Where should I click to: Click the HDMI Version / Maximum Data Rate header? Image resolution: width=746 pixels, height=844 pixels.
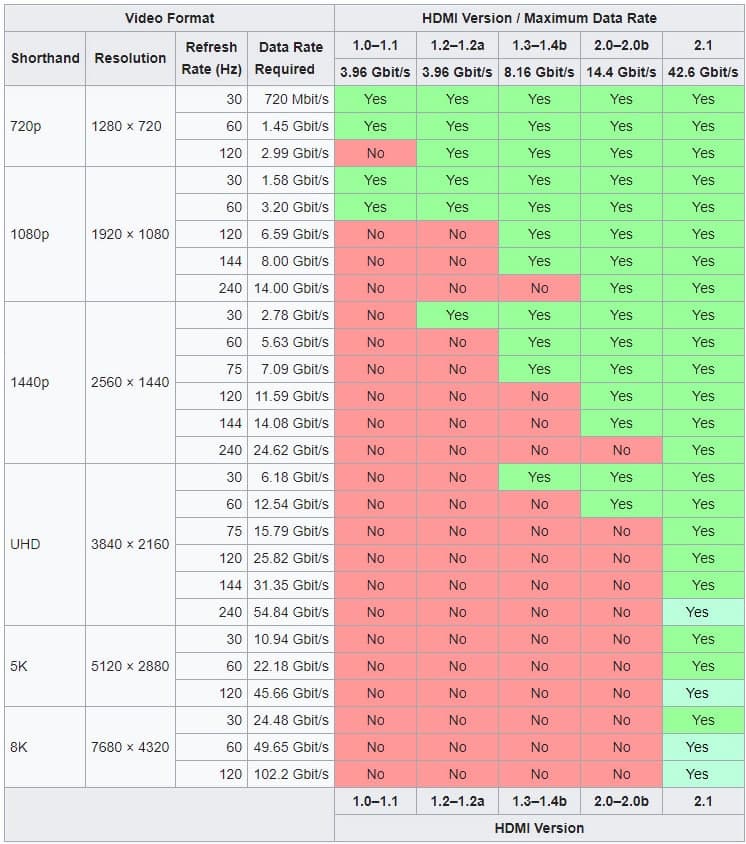click(539, 18)
